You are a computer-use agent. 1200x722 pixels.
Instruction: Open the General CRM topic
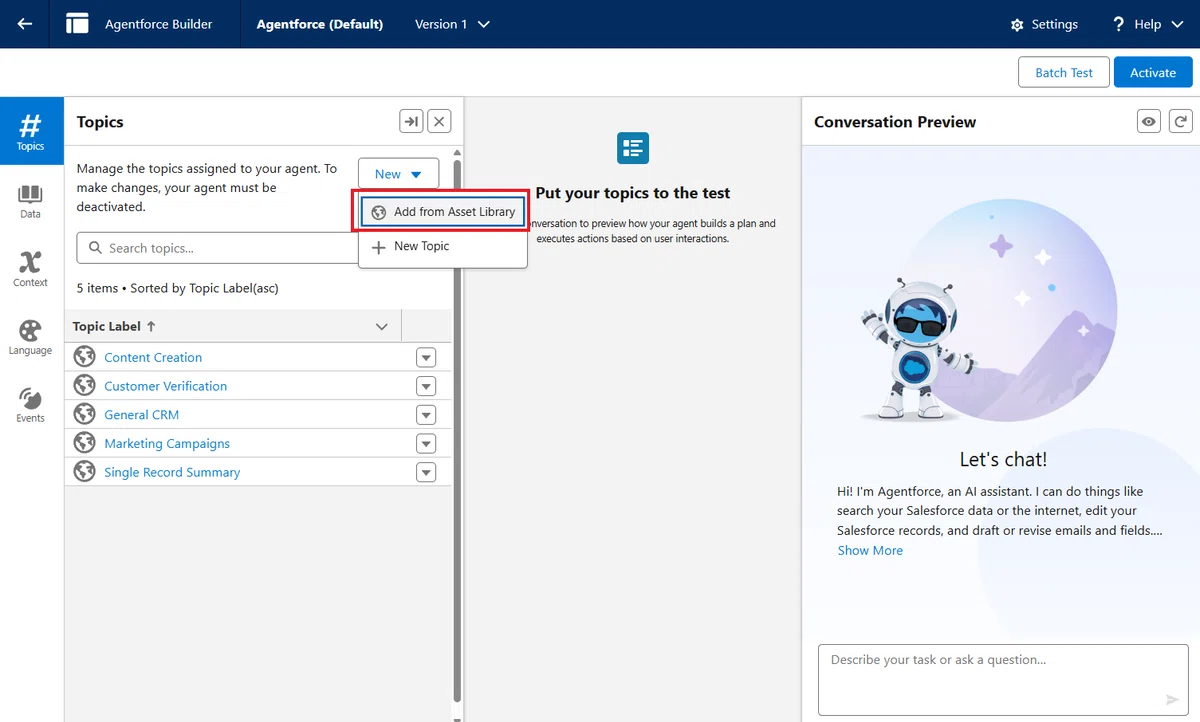pyautogui.click(x=141, y=414)
